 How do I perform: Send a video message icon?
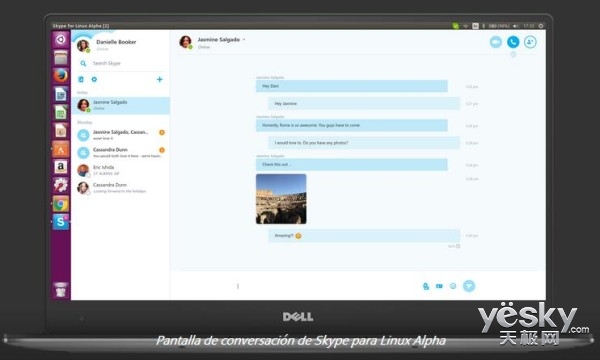click(x=439, y=286)
